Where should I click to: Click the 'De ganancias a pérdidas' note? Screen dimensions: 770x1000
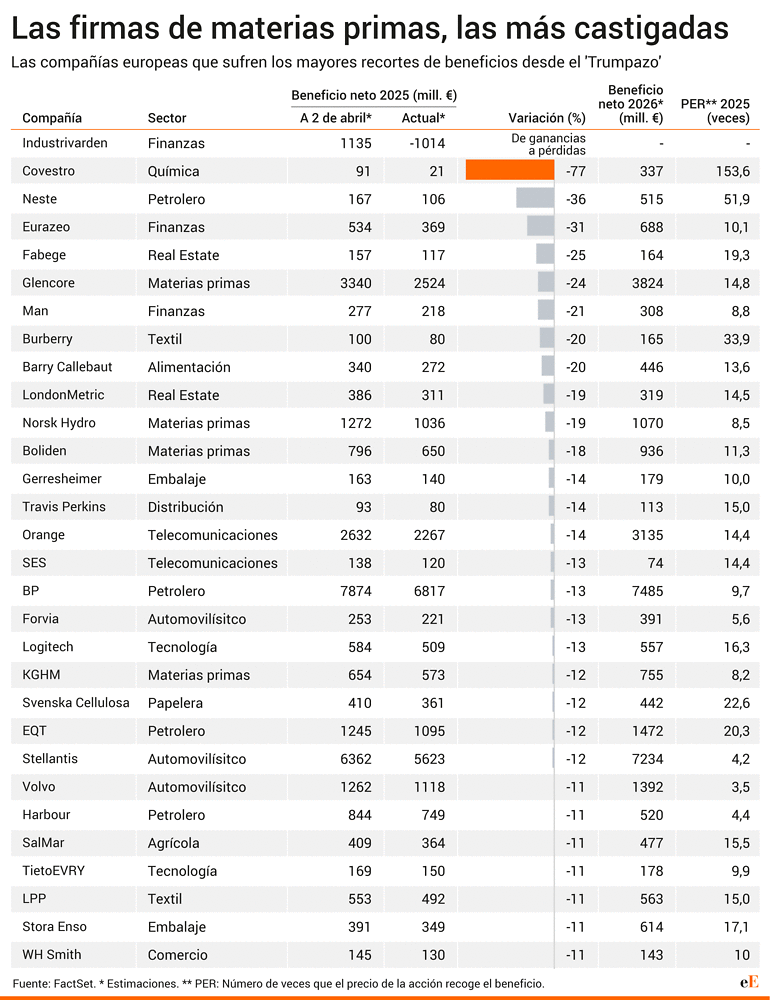coord(549,144)
